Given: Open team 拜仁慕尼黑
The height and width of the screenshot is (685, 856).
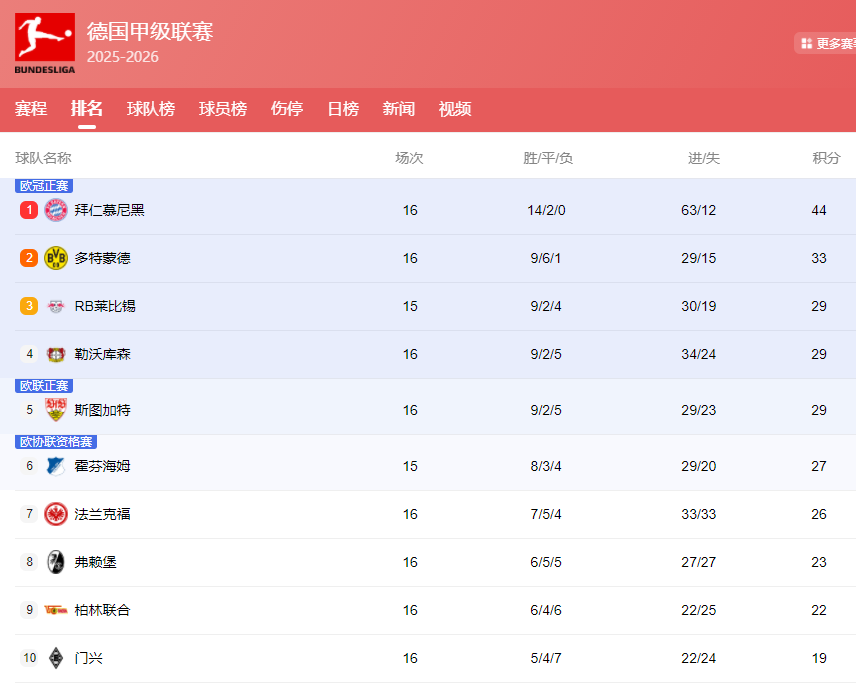Looking at the screenshot, I should click(109, 210).
